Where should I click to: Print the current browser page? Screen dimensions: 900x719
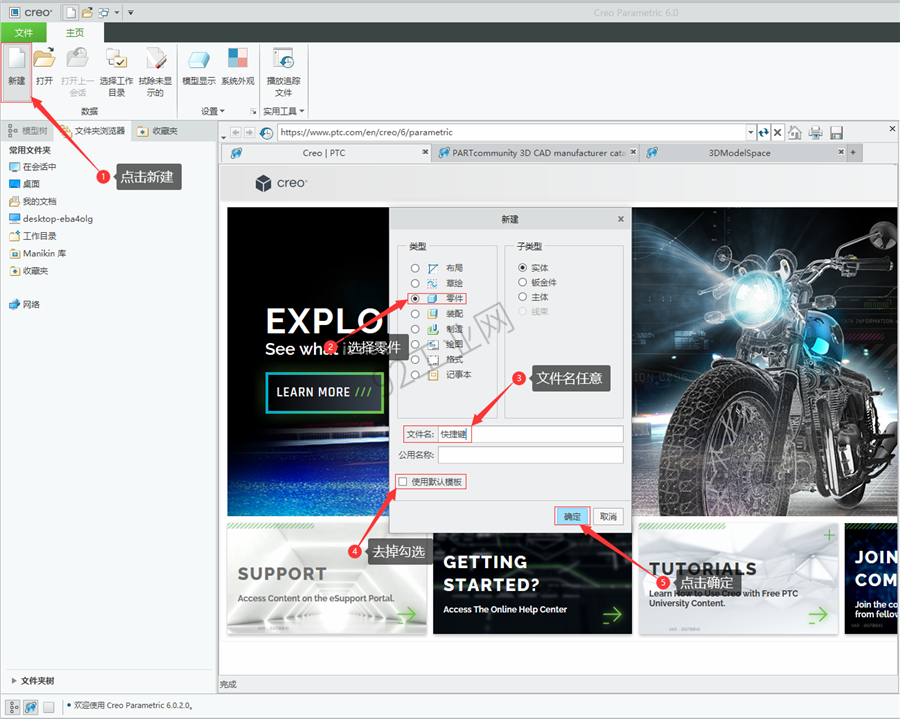[816, 133]
